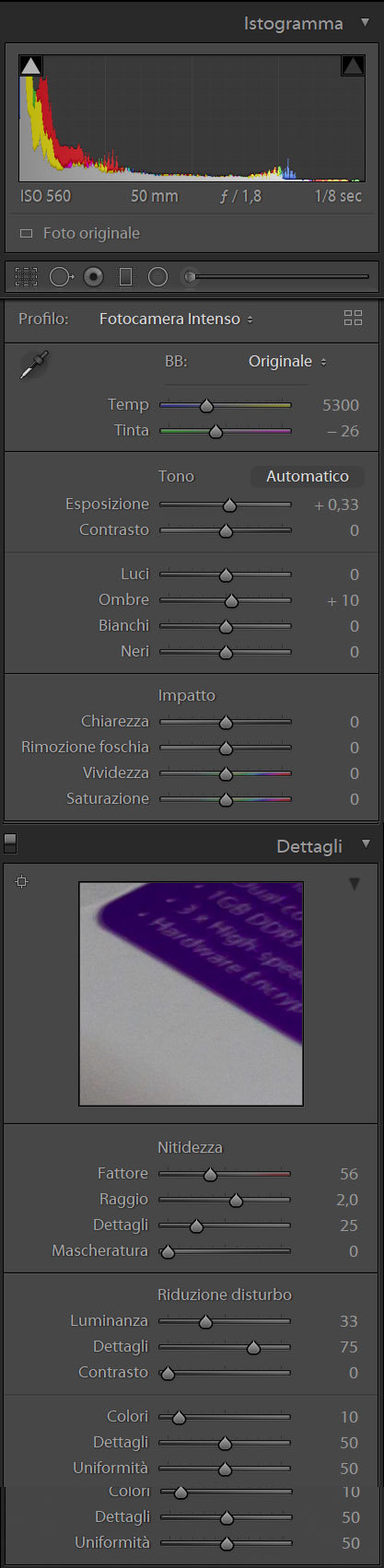The width and height of the screenshot is (384, 1568).
Task: Open the BB Originale white balance dropdown
Action: pos(287,362)
